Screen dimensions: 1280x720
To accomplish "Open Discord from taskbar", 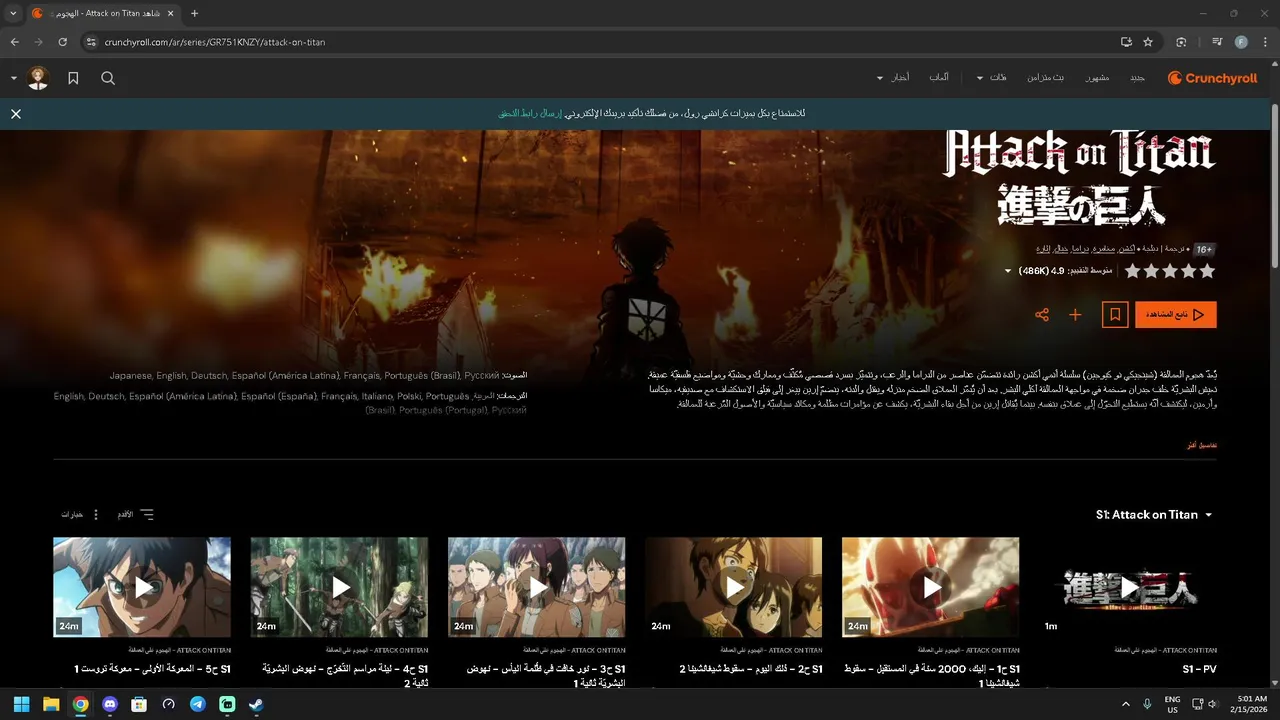I will 110,704.
